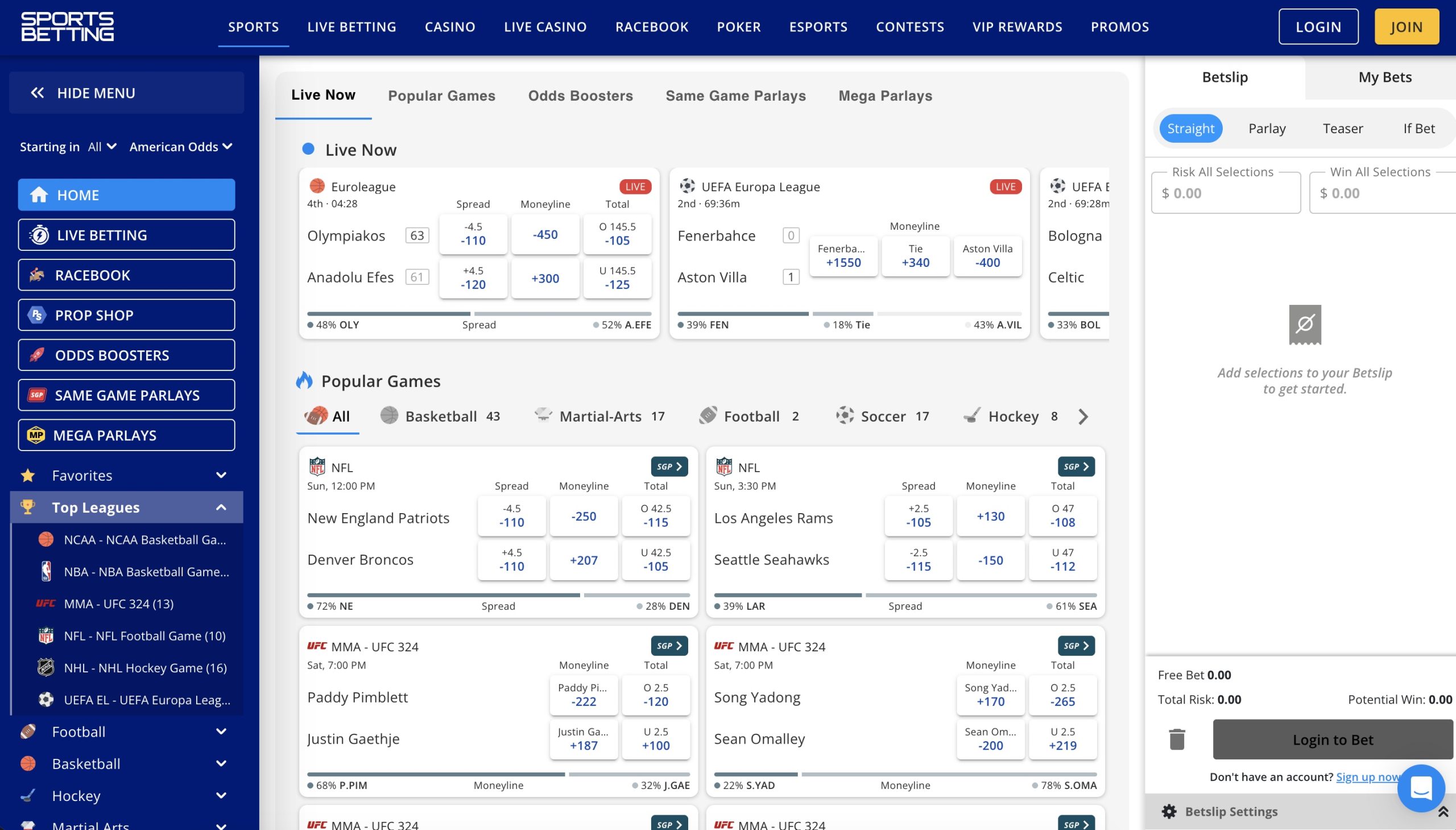Click the Mega Parlays MP icon
The image size is (1456, 830).
click(x=36, y=435)
